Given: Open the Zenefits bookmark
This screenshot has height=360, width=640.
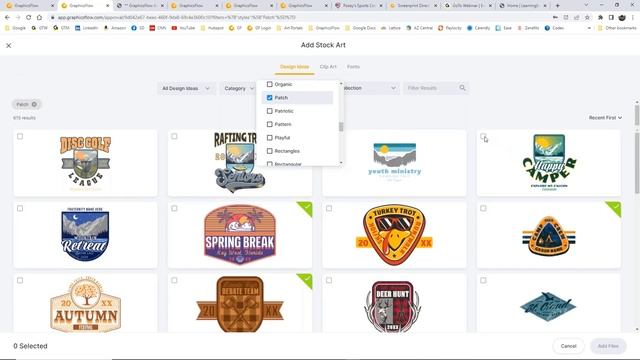Looking at the screenshot, I should (528, 28).
